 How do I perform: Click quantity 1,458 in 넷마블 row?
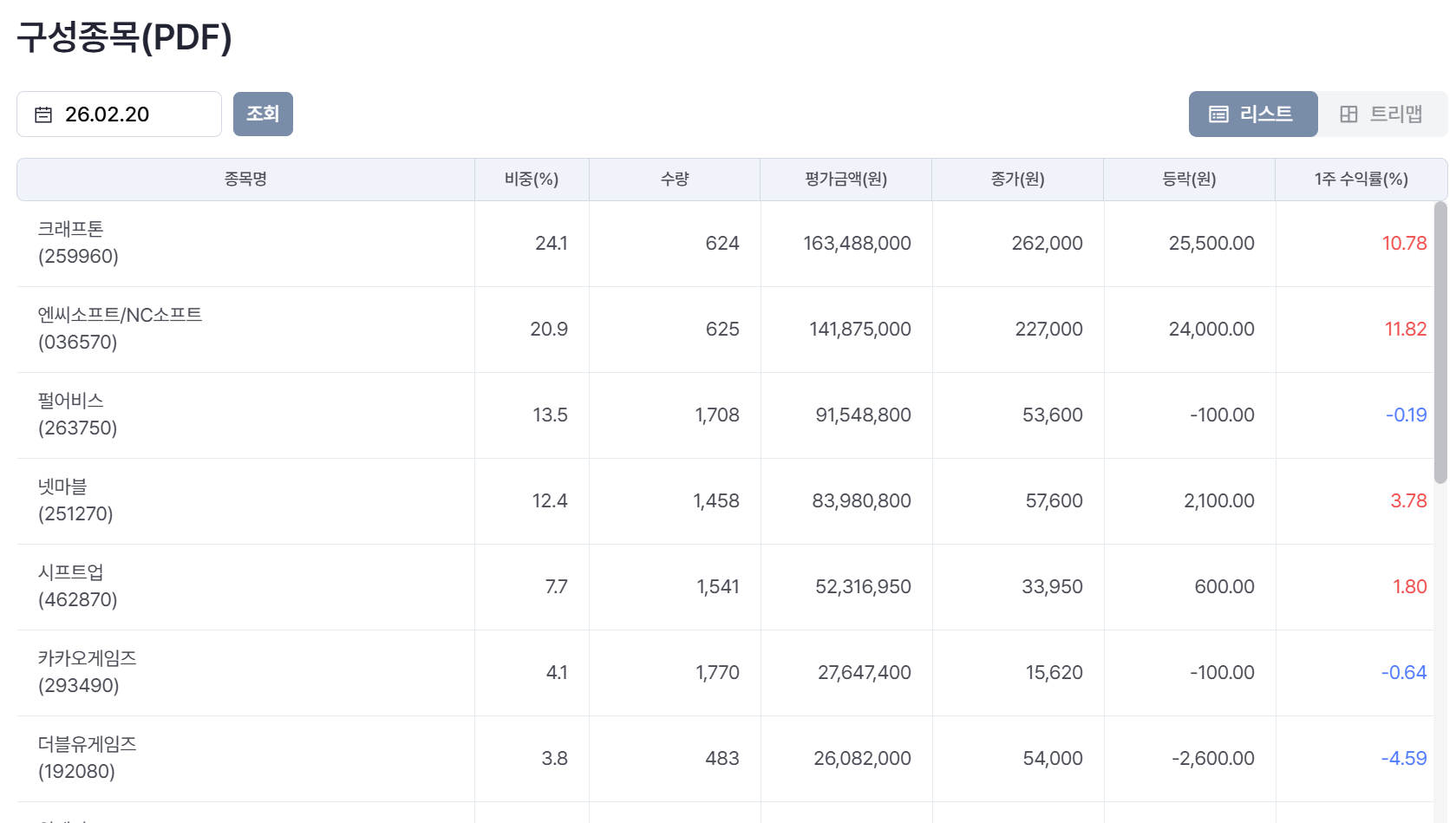pos(716,500)
